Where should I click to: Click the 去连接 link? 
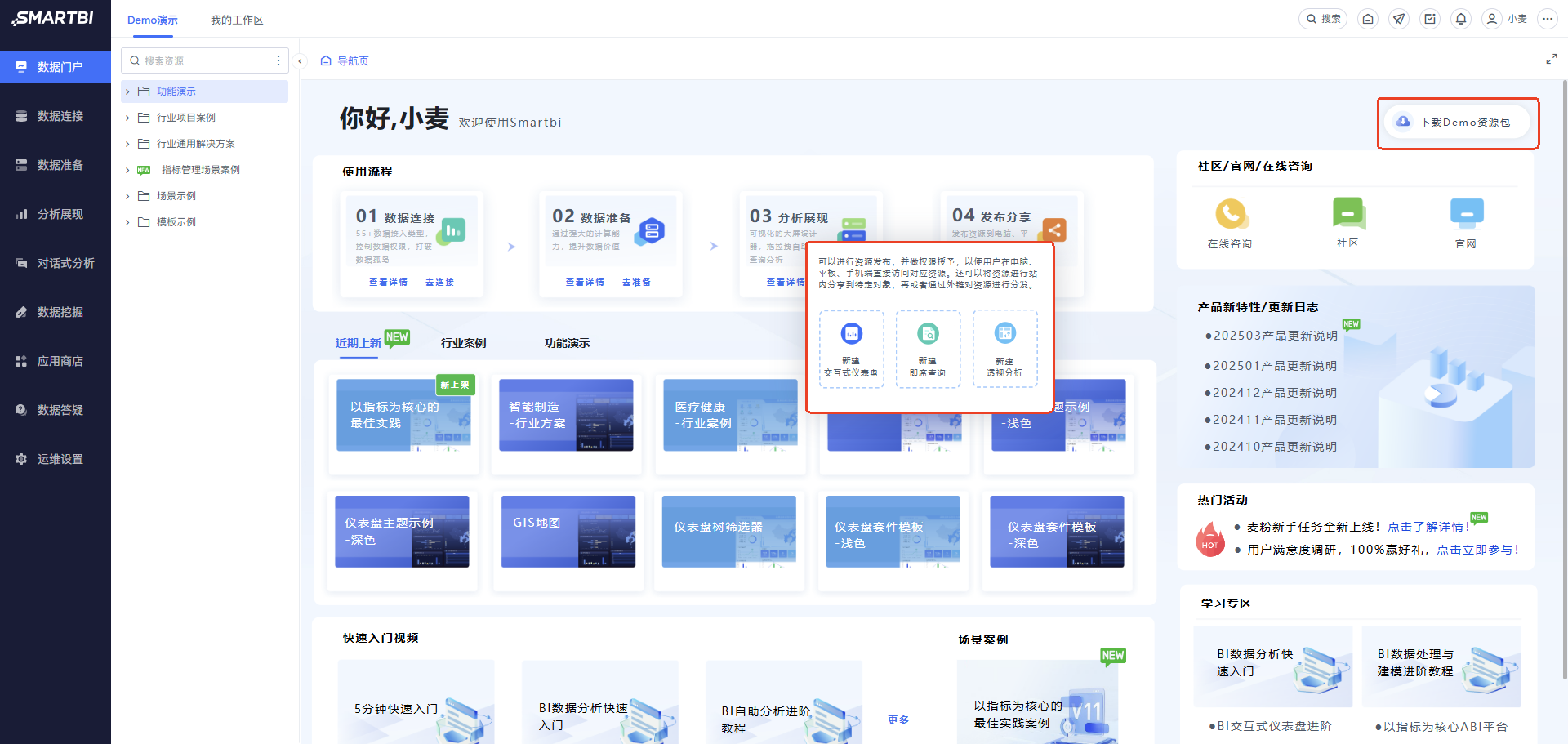[x=439, y=282]
